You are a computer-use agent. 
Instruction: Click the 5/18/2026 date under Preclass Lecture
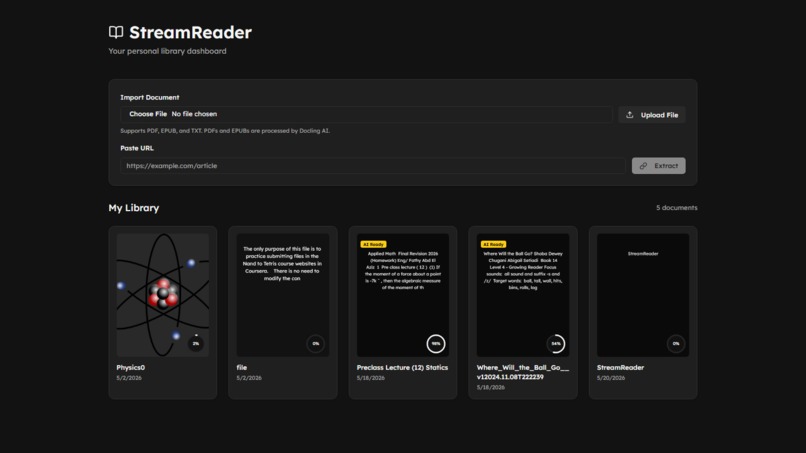coord(371,378)
